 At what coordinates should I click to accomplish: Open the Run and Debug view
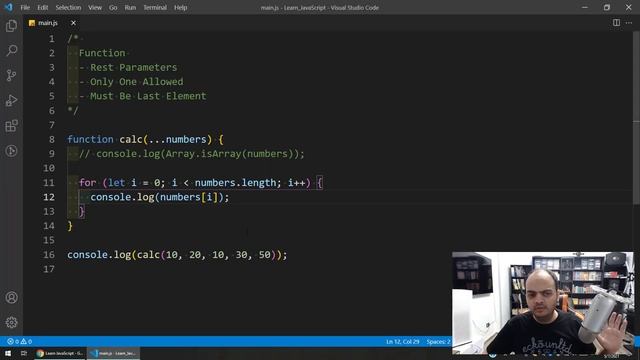pos(11,100)
